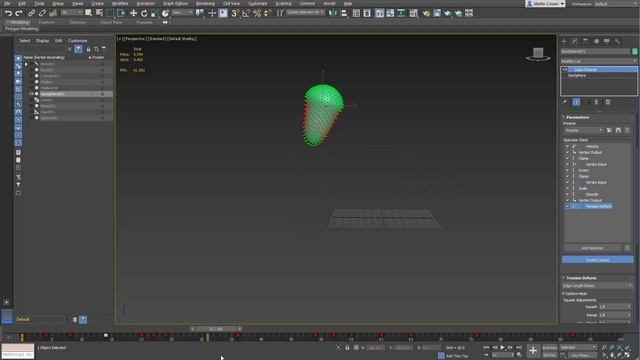This screenshot has width=640, height=360.
Task: Toggle Show end result button in modifier stack
Action: coord(576,102)
